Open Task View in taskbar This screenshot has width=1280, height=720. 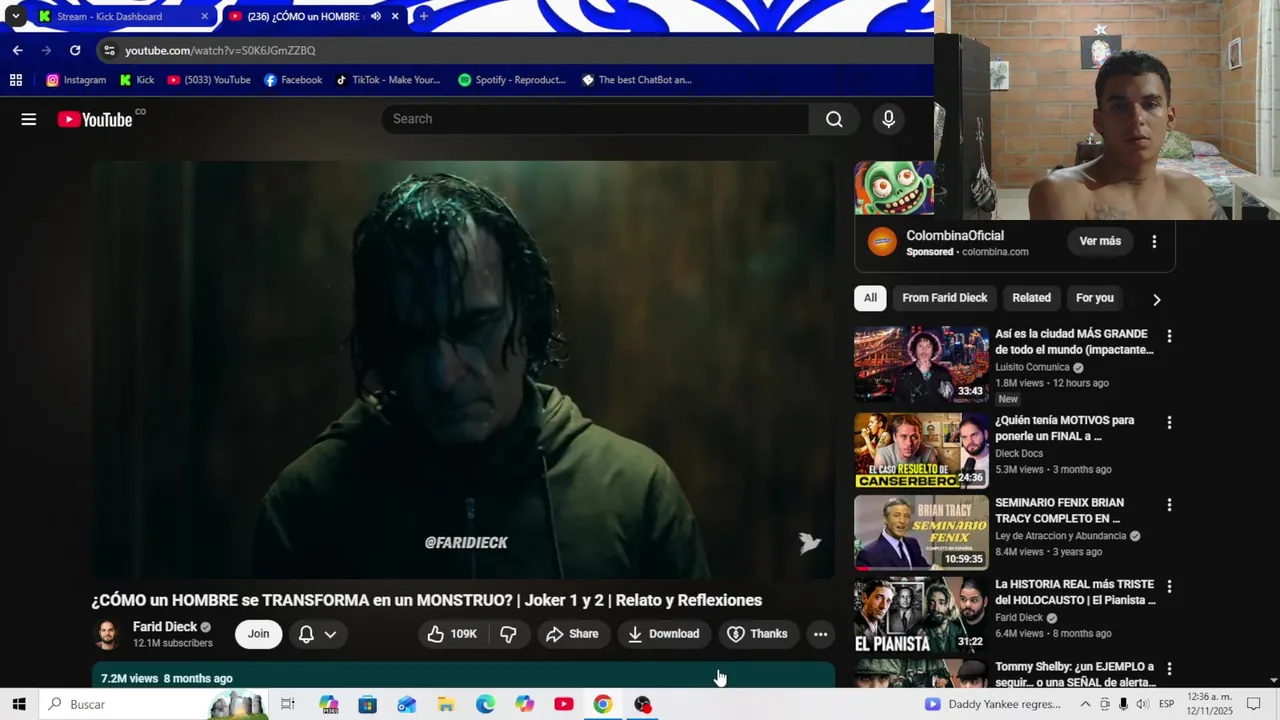click(287, 704)
